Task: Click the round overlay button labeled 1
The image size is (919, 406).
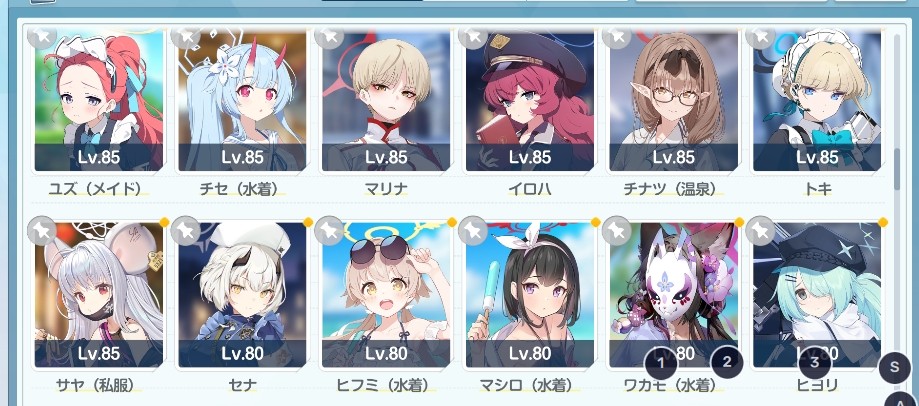Action: point(661,363)
